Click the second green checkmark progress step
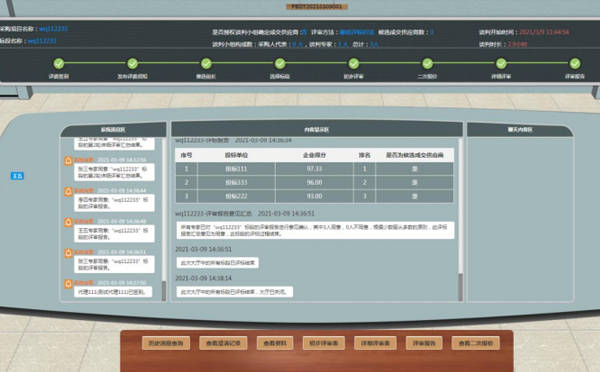Viewport: 600px width, 372px height. tap(132, 64)
